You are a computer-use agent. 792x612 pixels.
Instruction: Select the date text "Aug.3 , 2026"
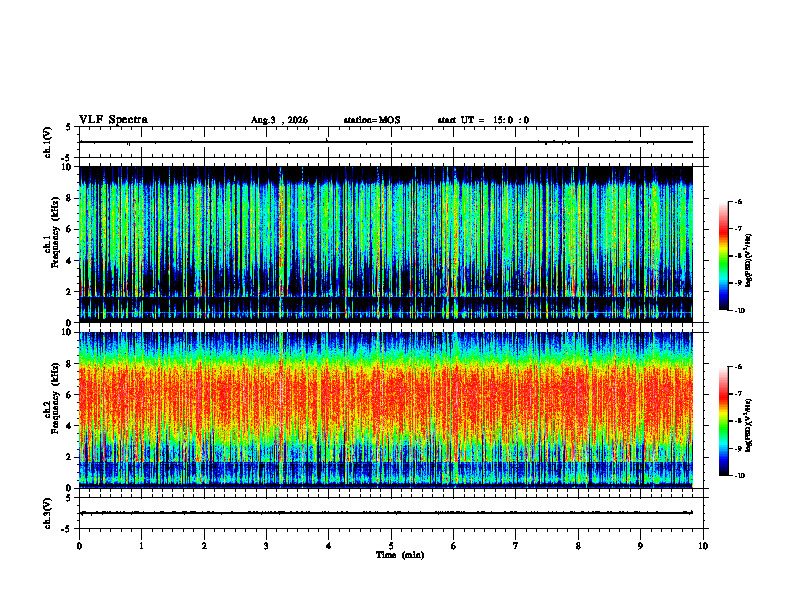pyautogui.click(x=279, y=120)
